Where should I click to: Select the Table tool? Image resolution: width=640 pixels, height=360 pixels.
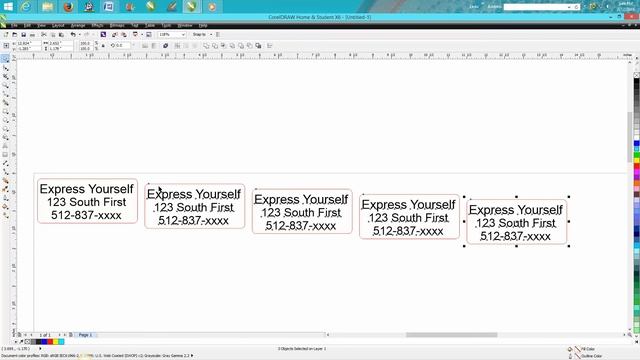click(x=5, y=155)
